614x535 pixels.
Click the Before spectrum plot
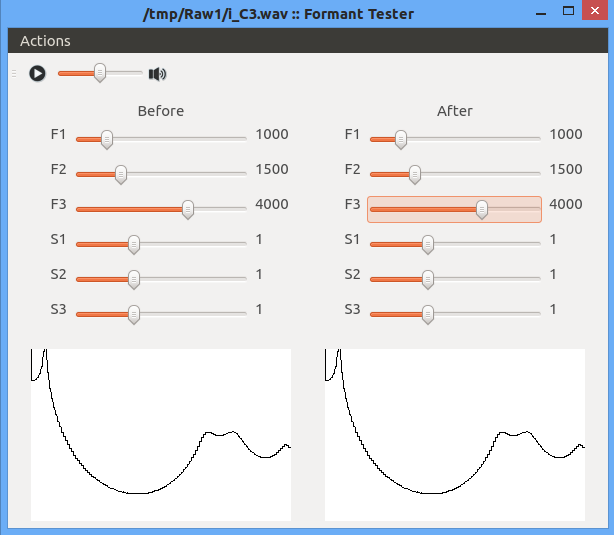pos(161,435)
